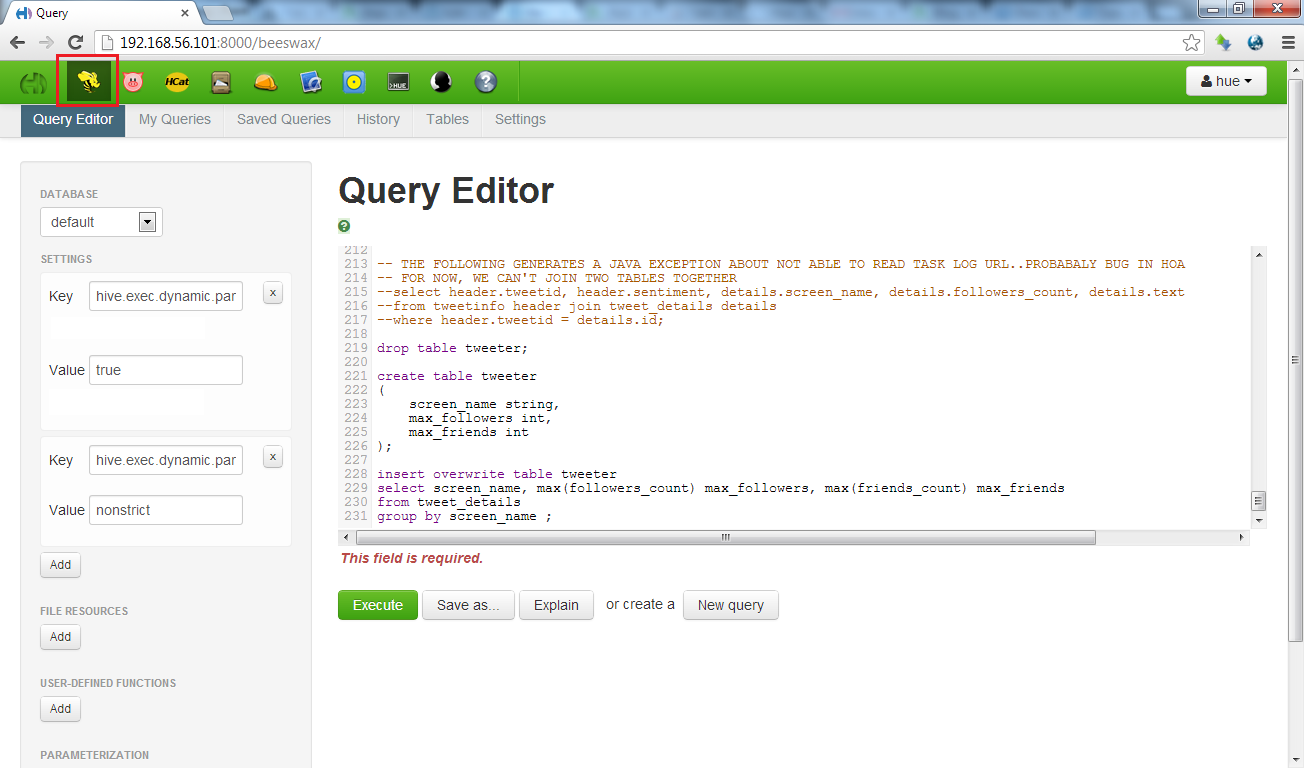Screen dimensions: 1304x768
Task: Click the browser back arrow
Action: click(17, 43)
